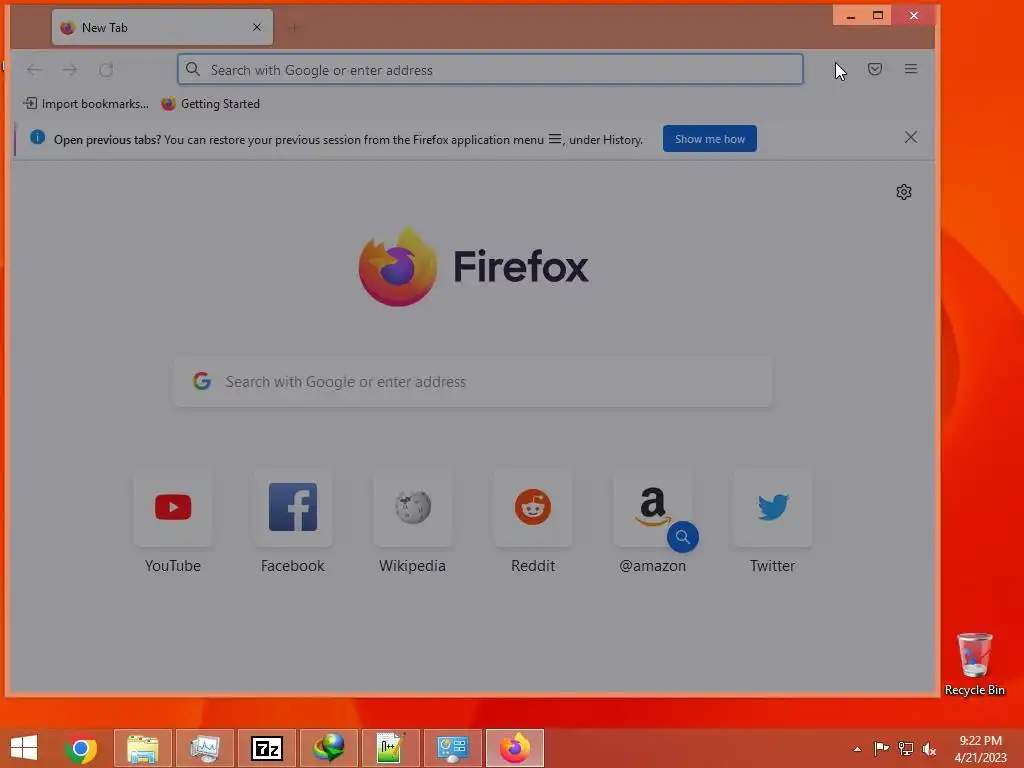Click the Show me how button
The width and height of the screenshot is (1024, 768).
(x=709, y=138)
